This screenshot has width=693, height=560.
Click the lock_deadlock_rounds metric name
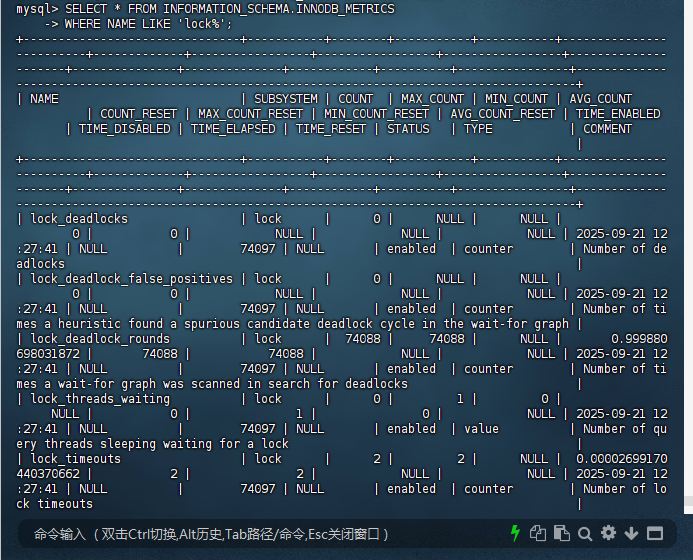[x=100, y=339]
